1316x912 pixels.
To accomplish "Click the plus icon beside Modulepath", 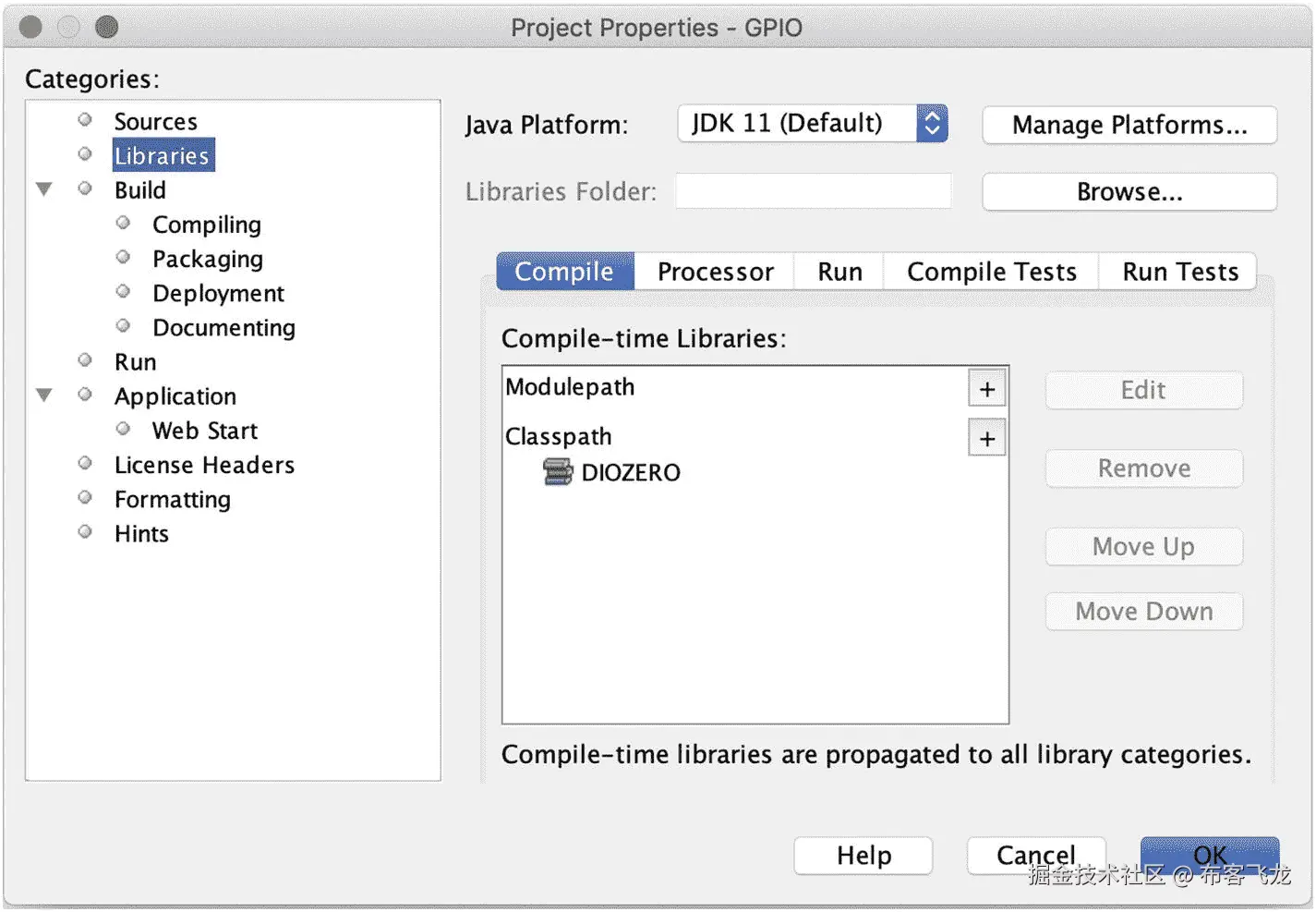I will (x=986, y=389).
